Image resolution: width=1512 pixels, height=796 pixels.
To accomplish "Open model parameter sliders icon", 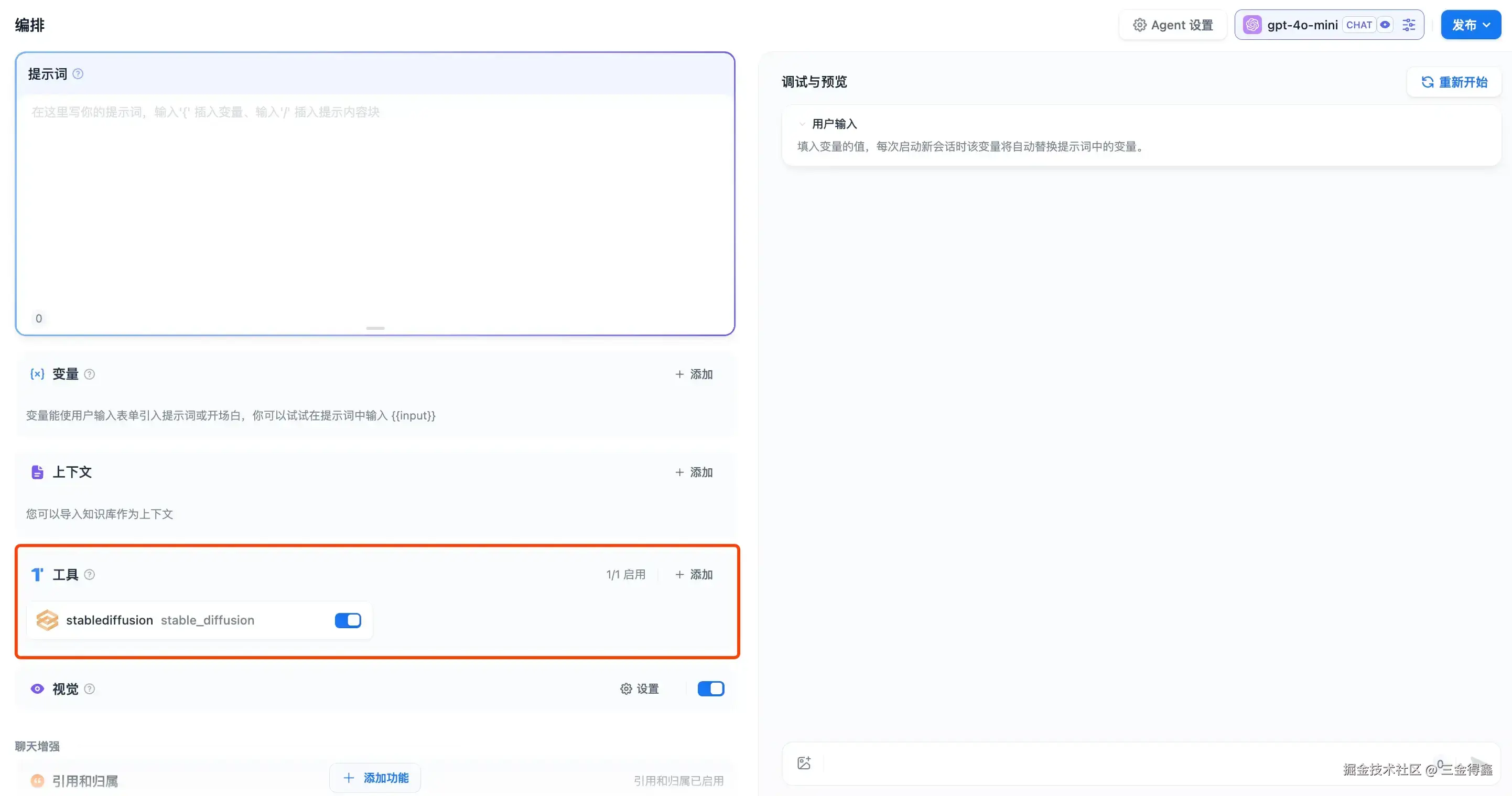I will 1409,25.
